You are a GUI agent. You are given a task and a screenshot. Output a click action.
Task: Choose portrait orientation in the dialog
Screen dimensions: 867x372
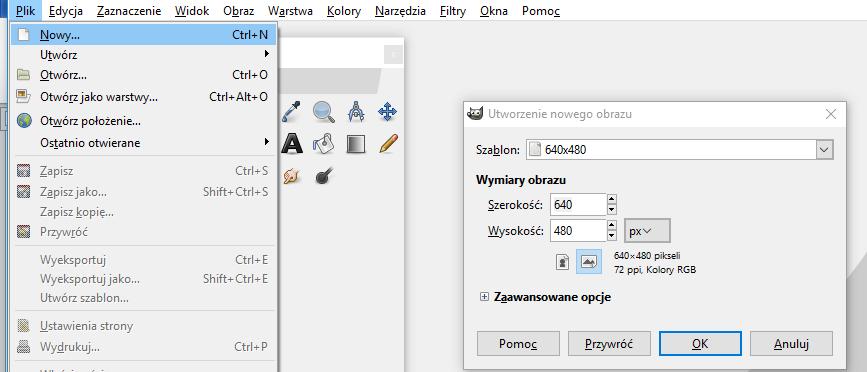click(563, 263)
